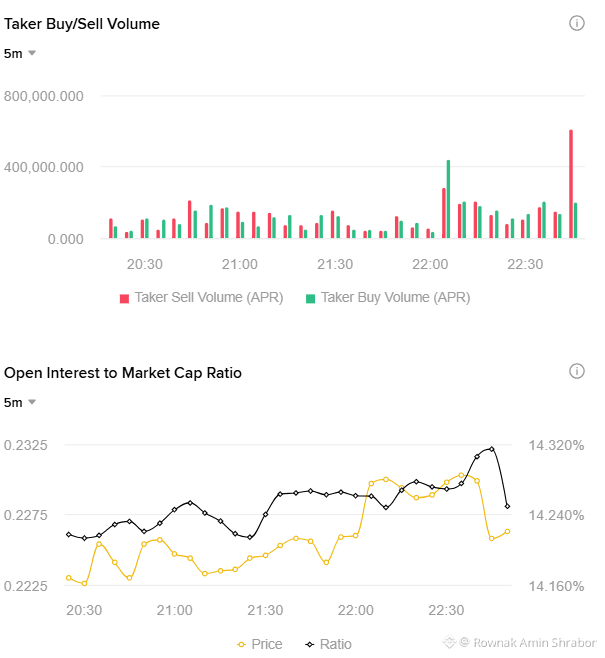Click the 800,000.000 y-axis label

(44, 96)
